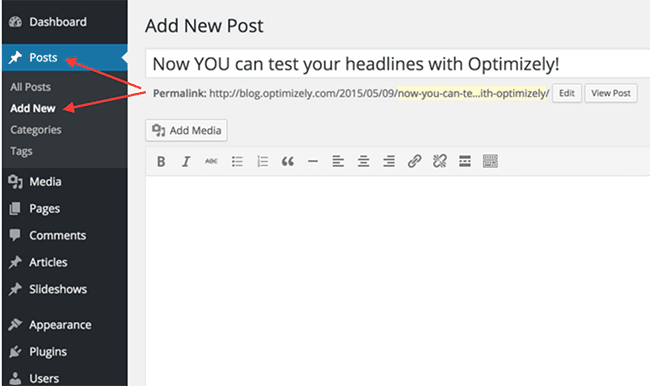This screenshot has width=650, height=386.
Task: Align text right
Action: coord(389,161)
